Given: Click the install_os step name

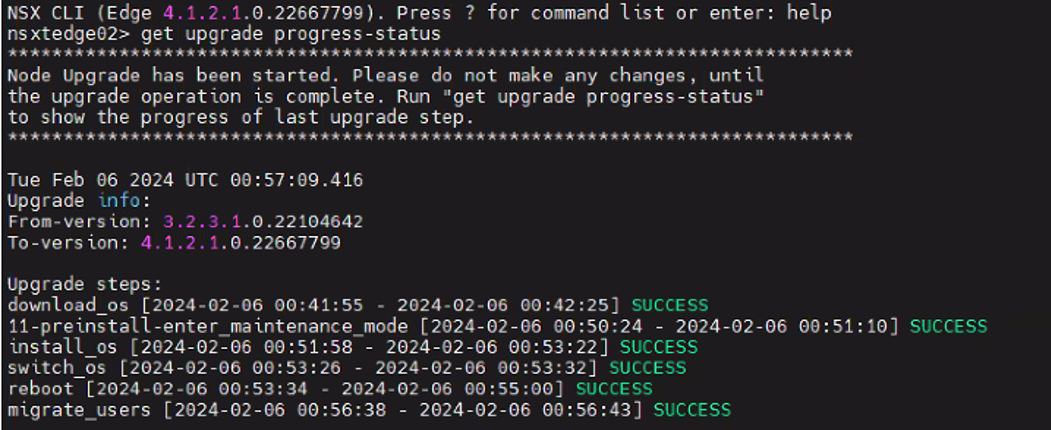Looking at the screenshot, I should tap(63, 347).
